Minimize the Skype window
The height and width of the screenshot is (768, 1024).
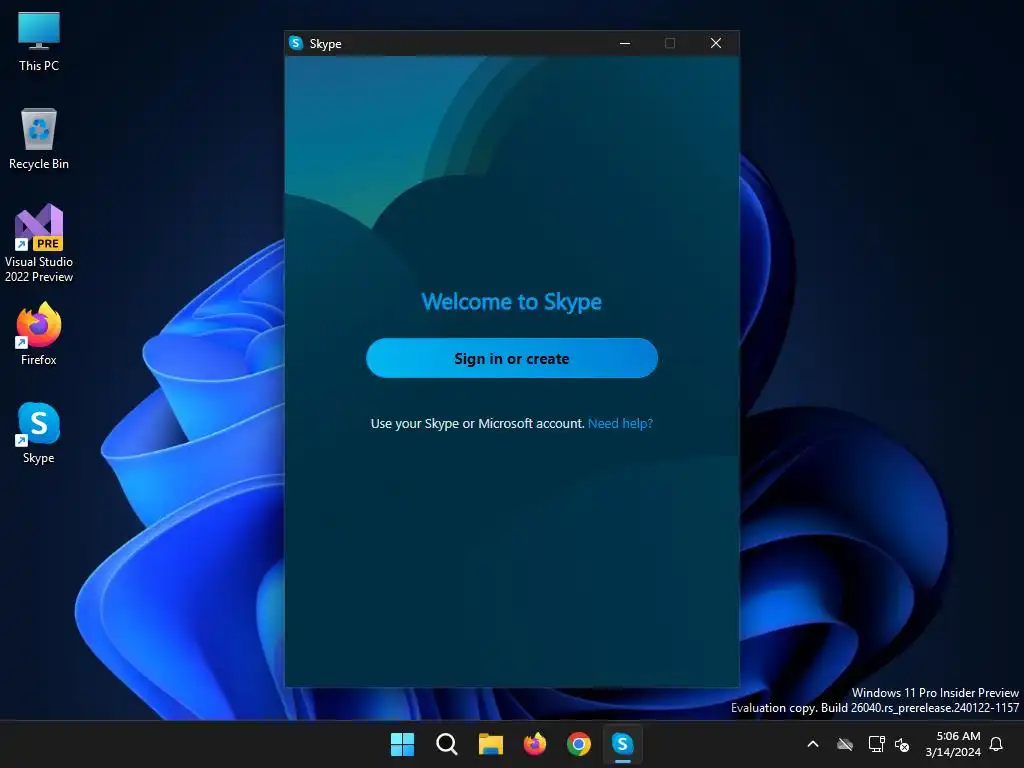(625, 43)
